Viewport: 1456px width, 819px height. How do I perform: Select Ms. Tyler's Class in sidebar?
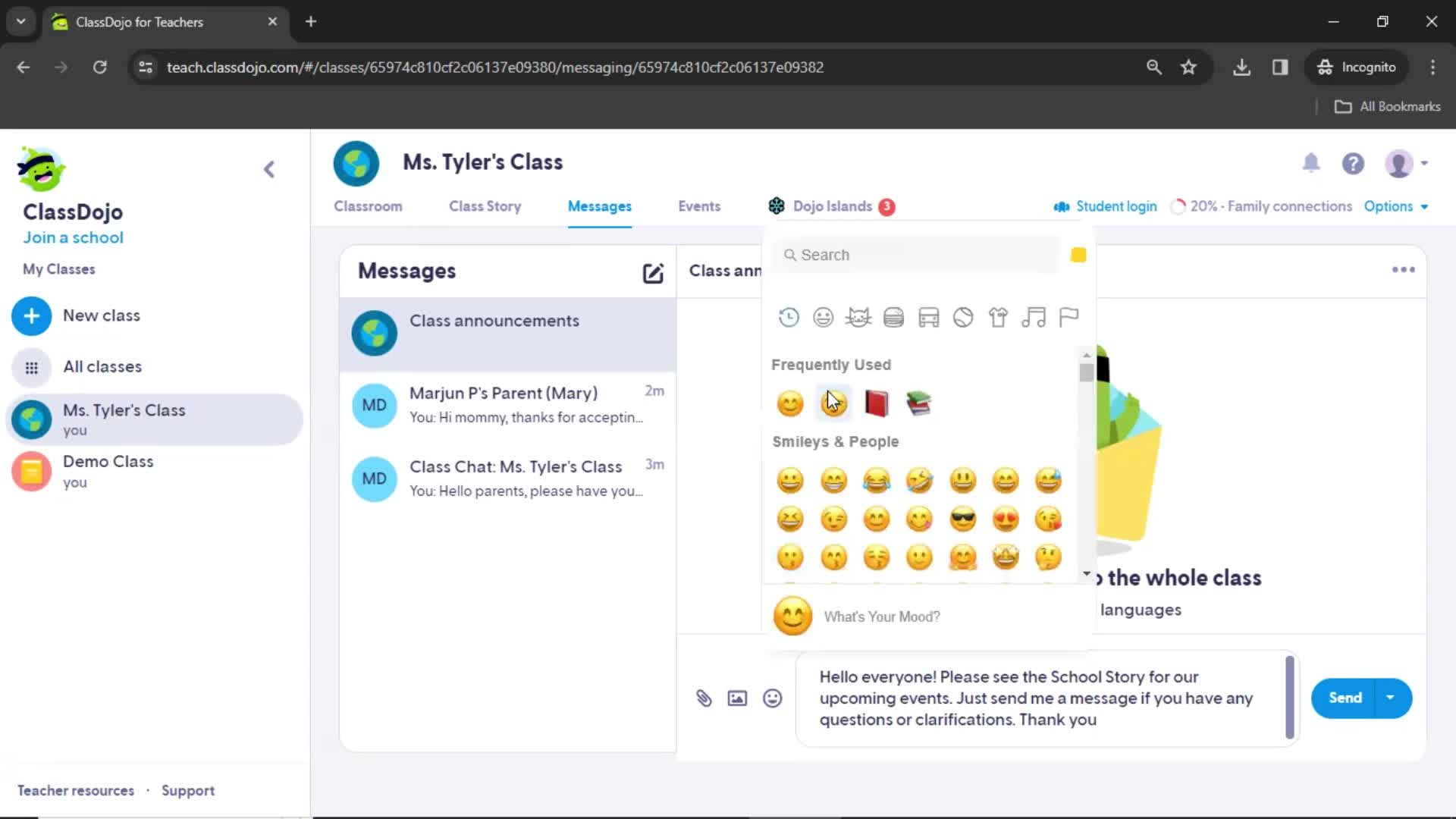[x=155, y=419]
